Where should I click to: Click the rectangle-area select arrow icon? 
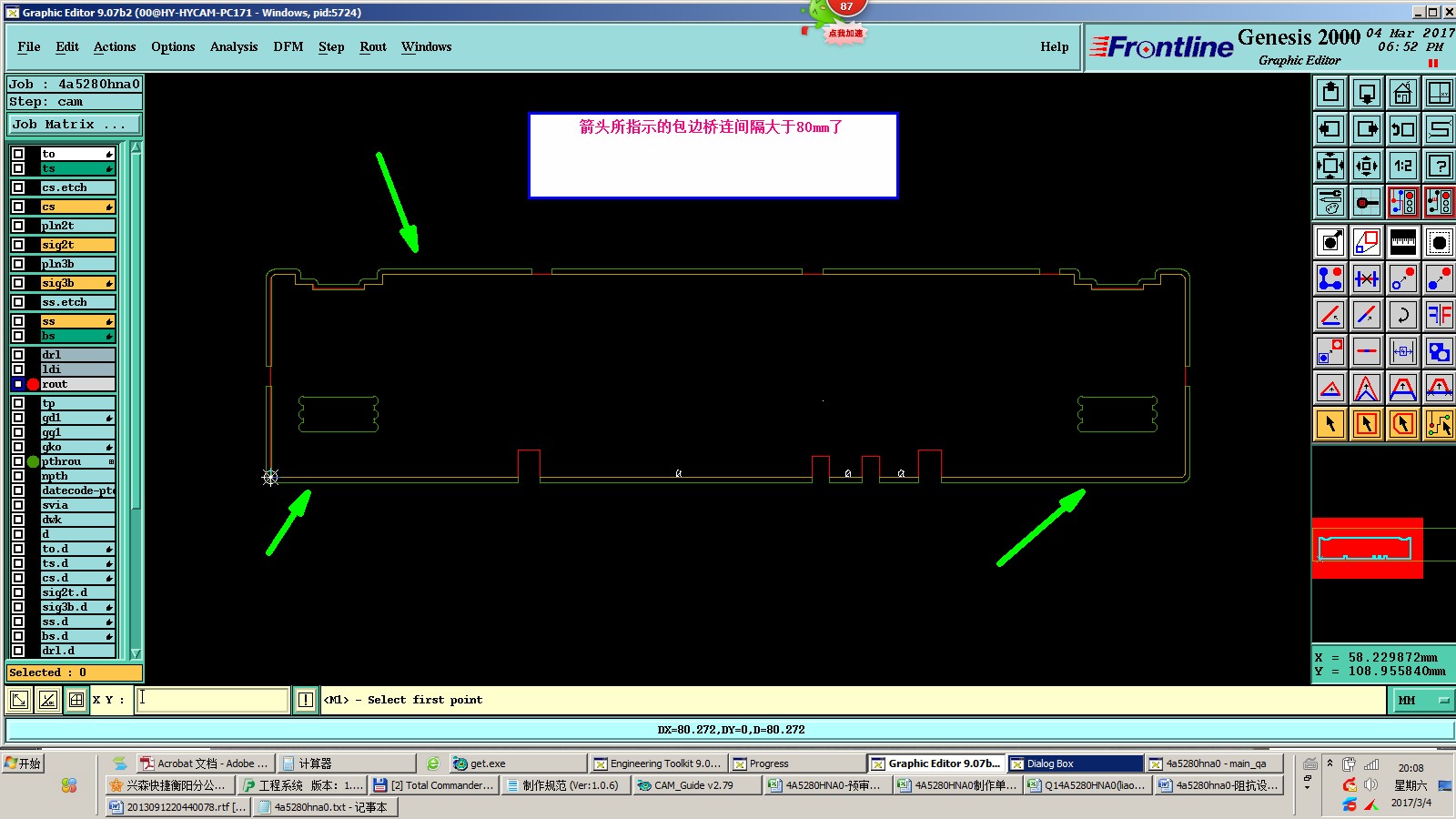click(x=1367, y=424)
